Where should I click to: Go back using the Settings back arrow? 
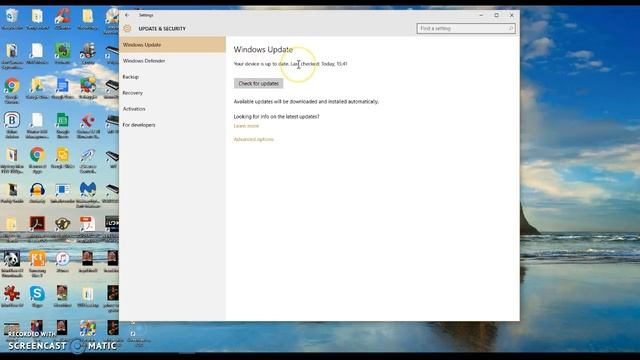pos(127,15)
